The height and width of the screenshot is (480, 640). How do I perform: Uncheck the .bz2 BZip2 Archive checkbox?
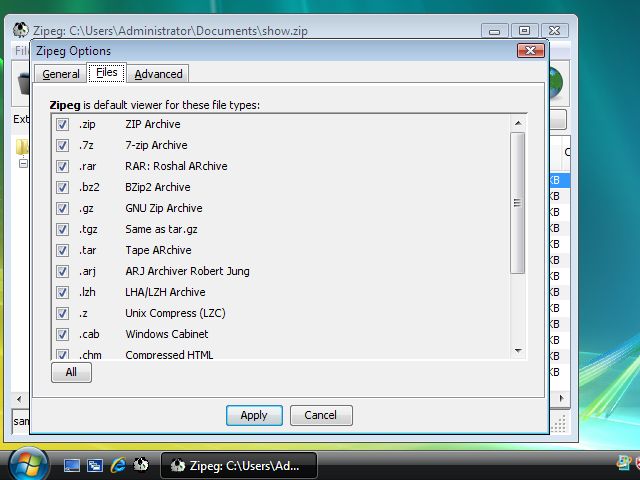pyautogui.click(x=62, y=187)
